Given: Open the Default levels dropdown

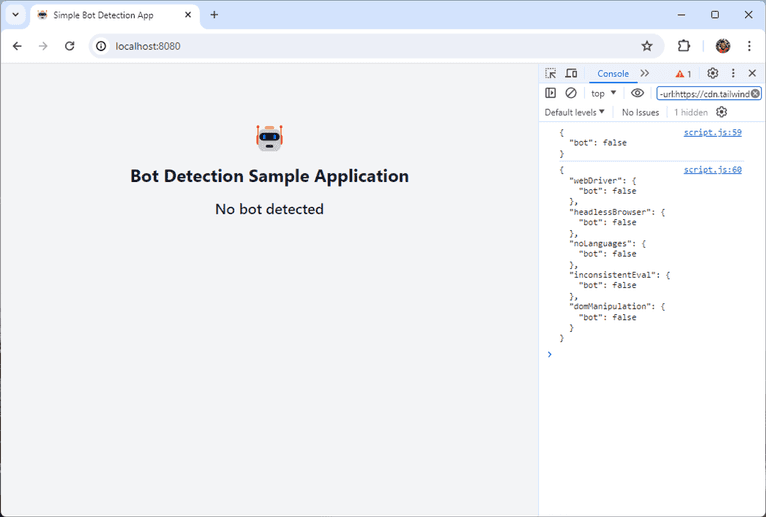Looking at the screenshot, I should [x=575, y=113].
